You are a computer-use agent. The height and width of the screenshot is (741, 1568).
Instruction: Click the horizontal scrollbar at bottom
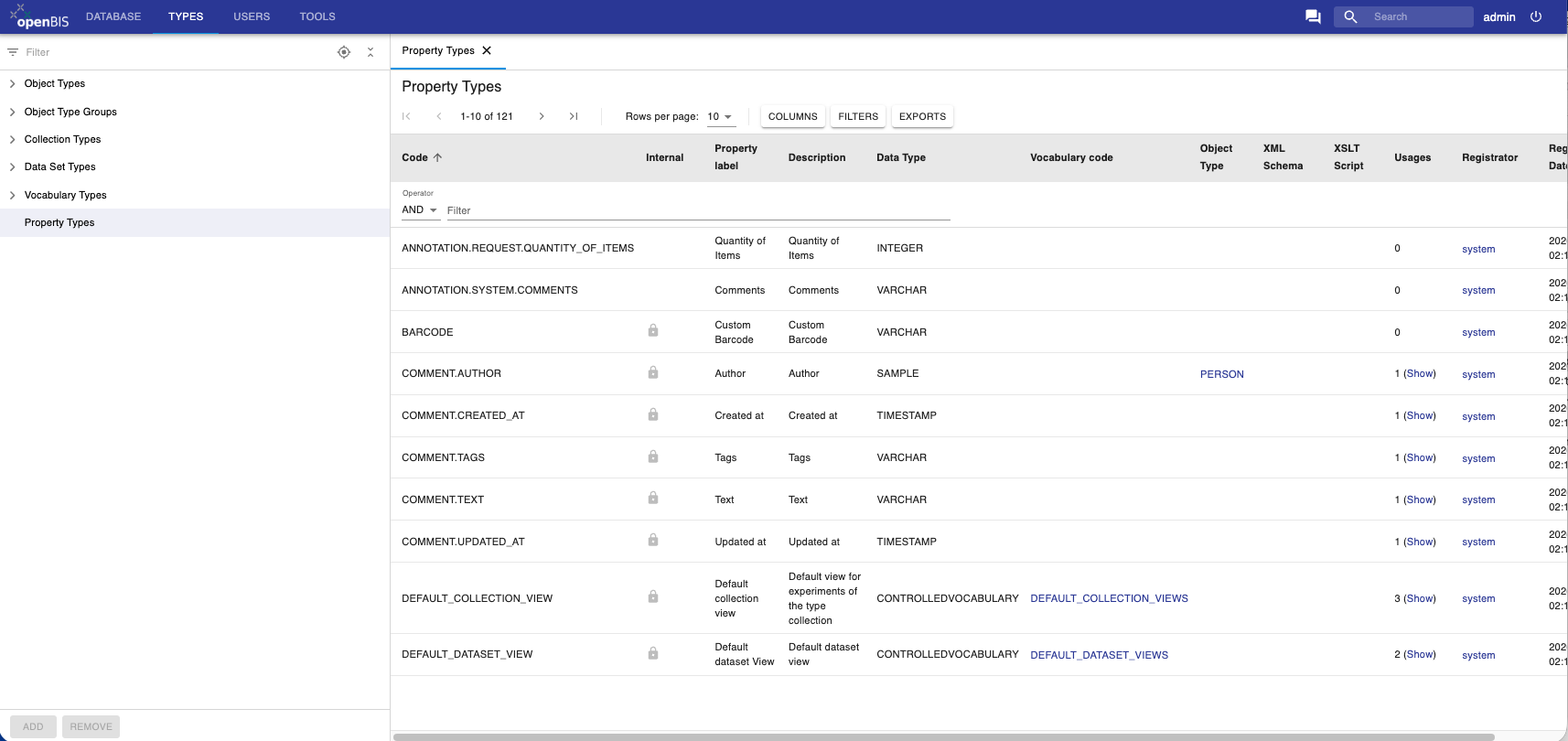[944, 736]
